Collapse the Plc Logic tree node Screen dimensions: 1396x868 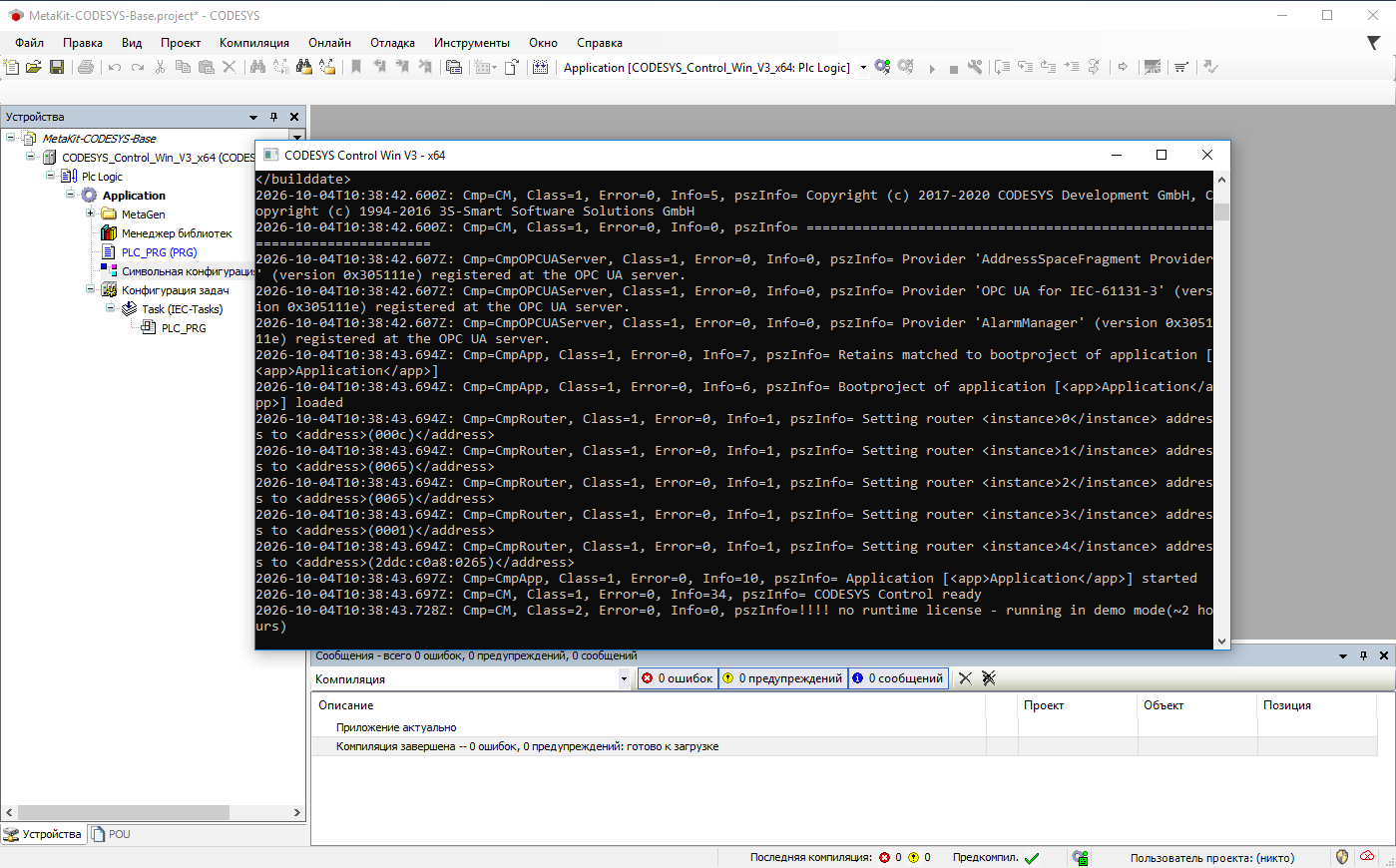[50, 176]
